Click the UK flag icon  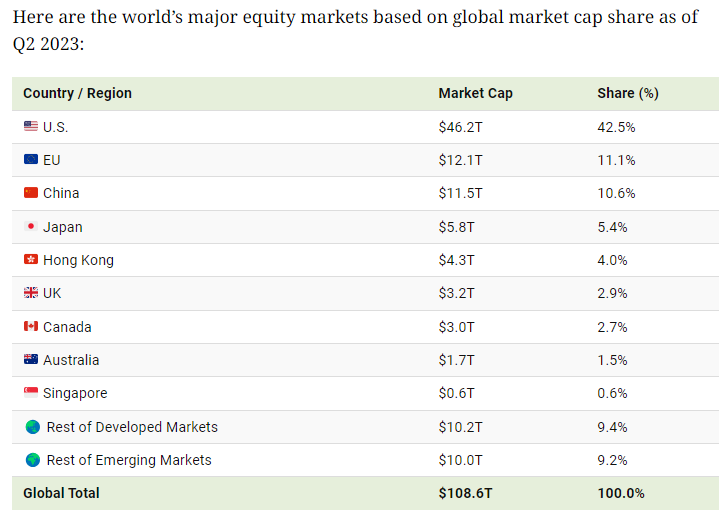coord(31,293)
